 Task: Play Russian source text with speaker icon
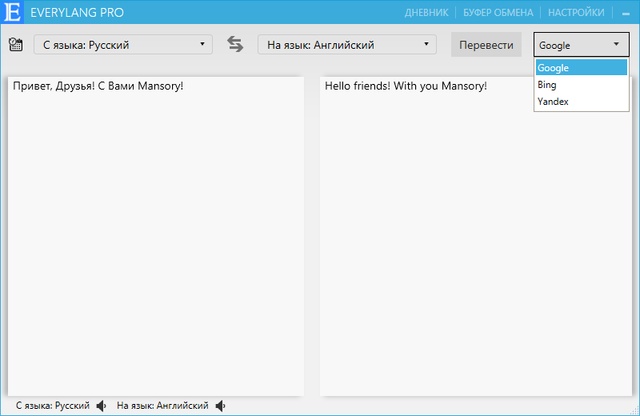[x=101, y=406]
